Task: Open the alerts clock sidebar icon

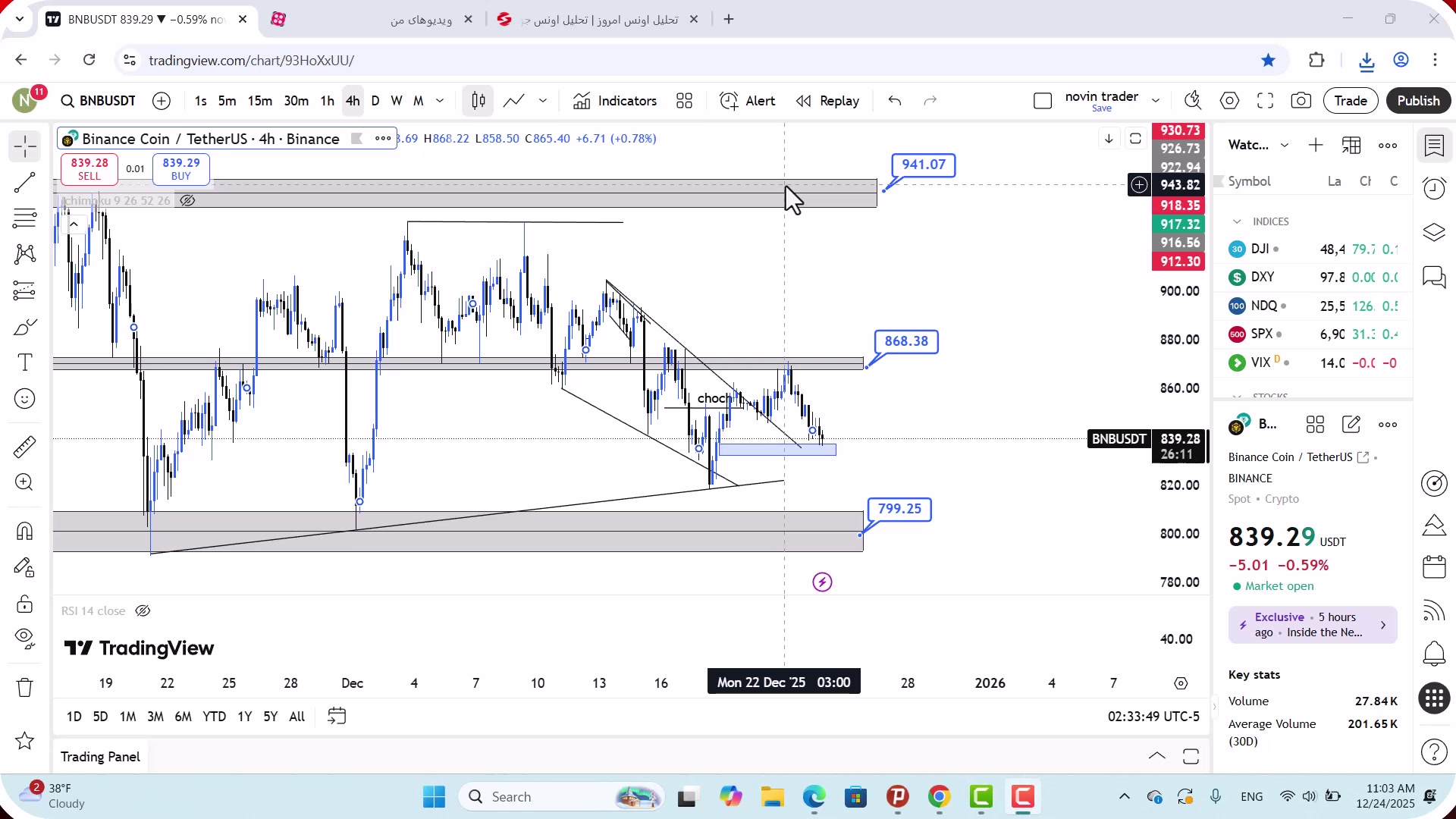Action: pyautogui.click(x=1435, y=189)
